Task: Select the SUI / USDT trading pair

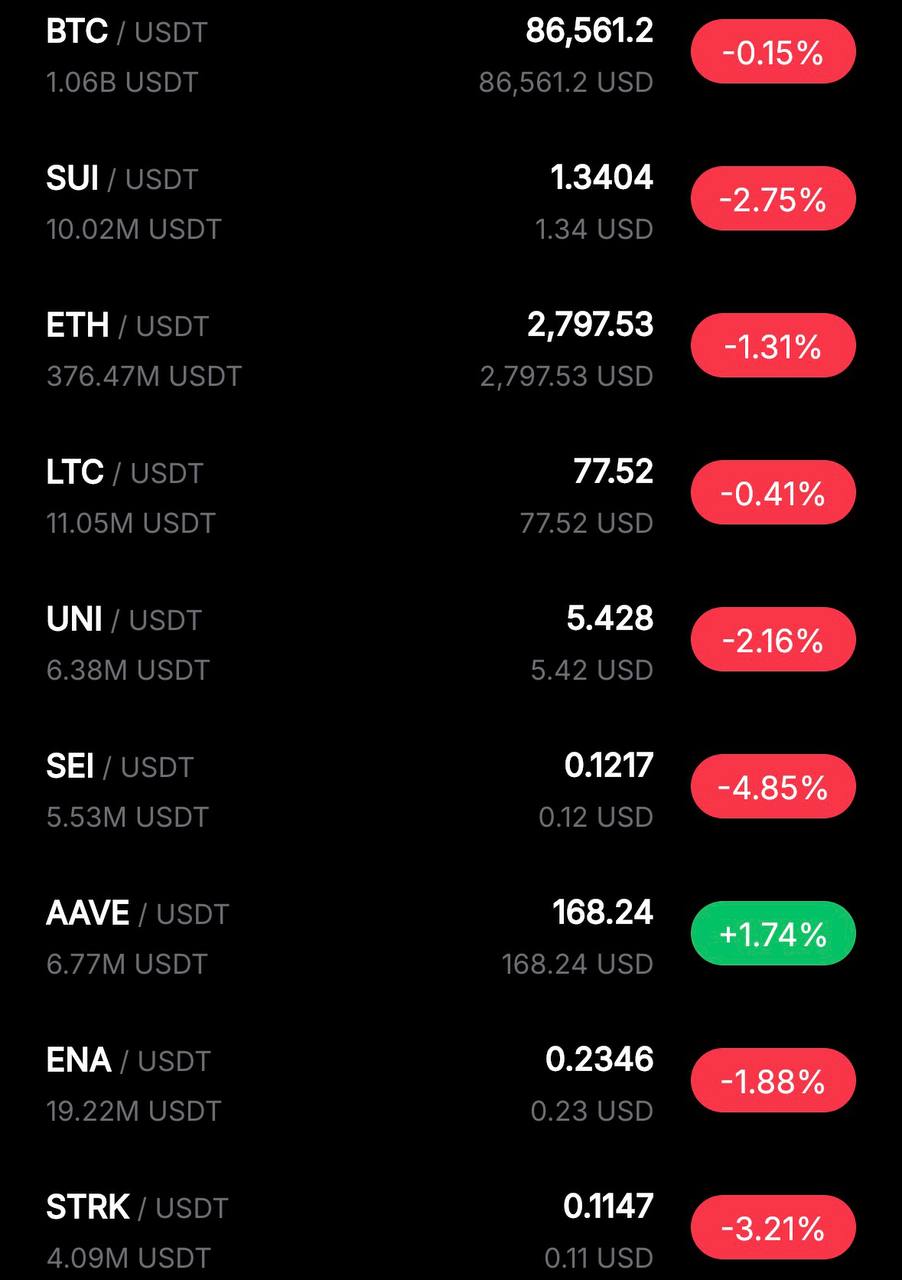Action: tap(122, 180)
